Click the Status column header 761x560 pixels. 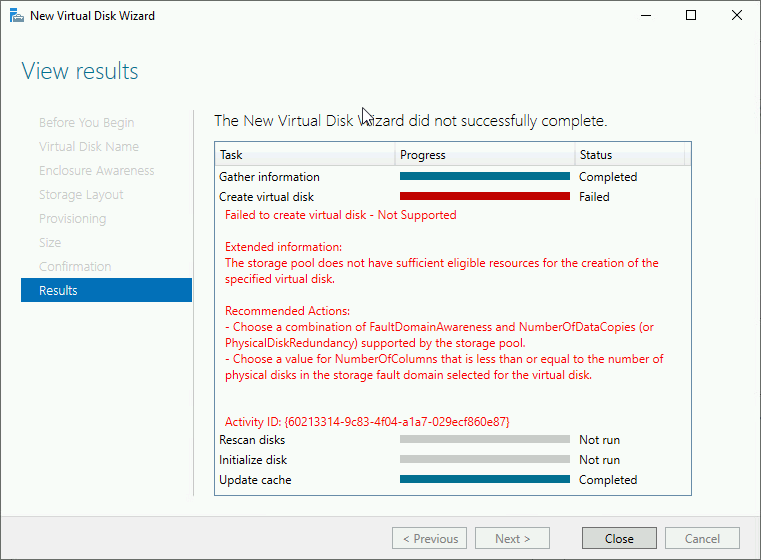629,155
